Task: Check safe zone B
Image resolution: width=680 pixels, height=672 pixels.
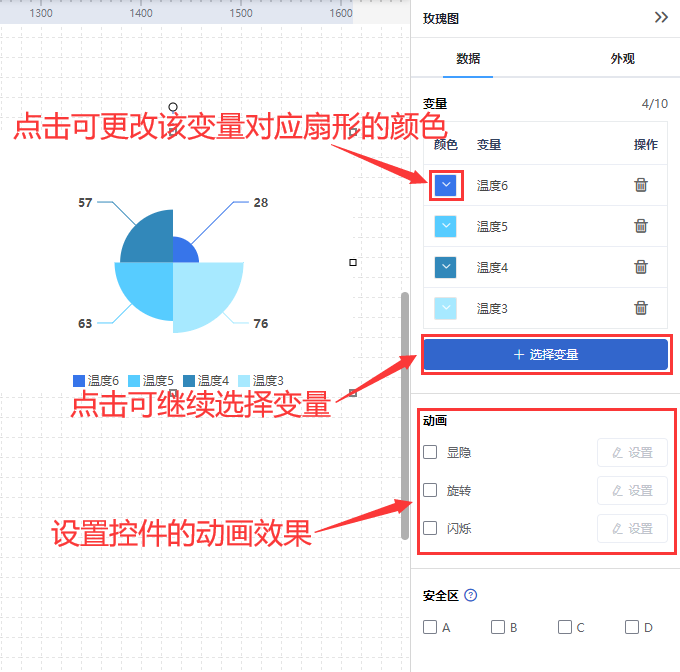Action: (497, 627)
